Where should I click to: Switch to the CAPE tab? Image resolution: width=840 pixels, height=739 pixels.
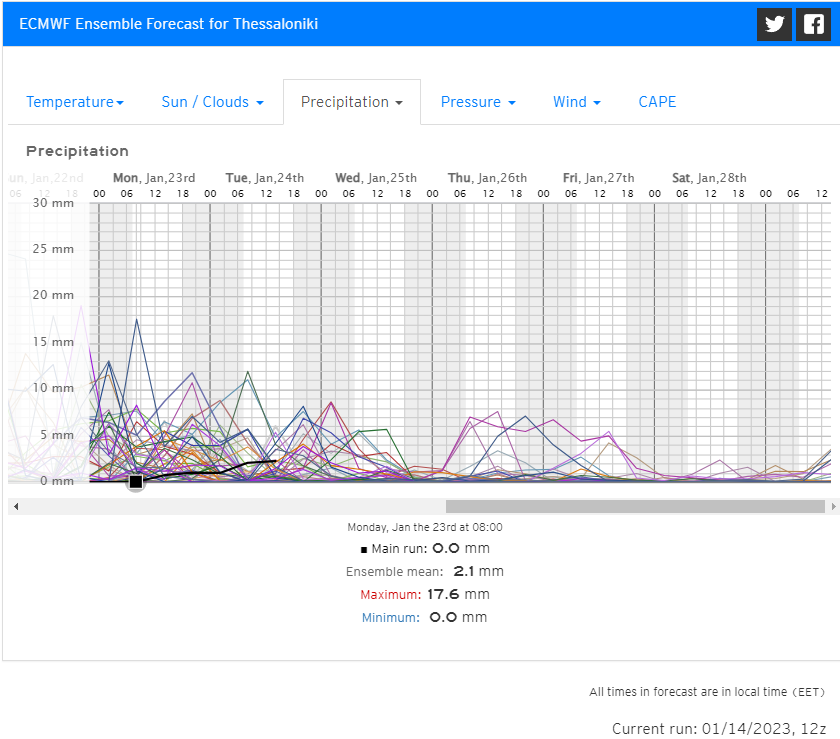[657, 102]
